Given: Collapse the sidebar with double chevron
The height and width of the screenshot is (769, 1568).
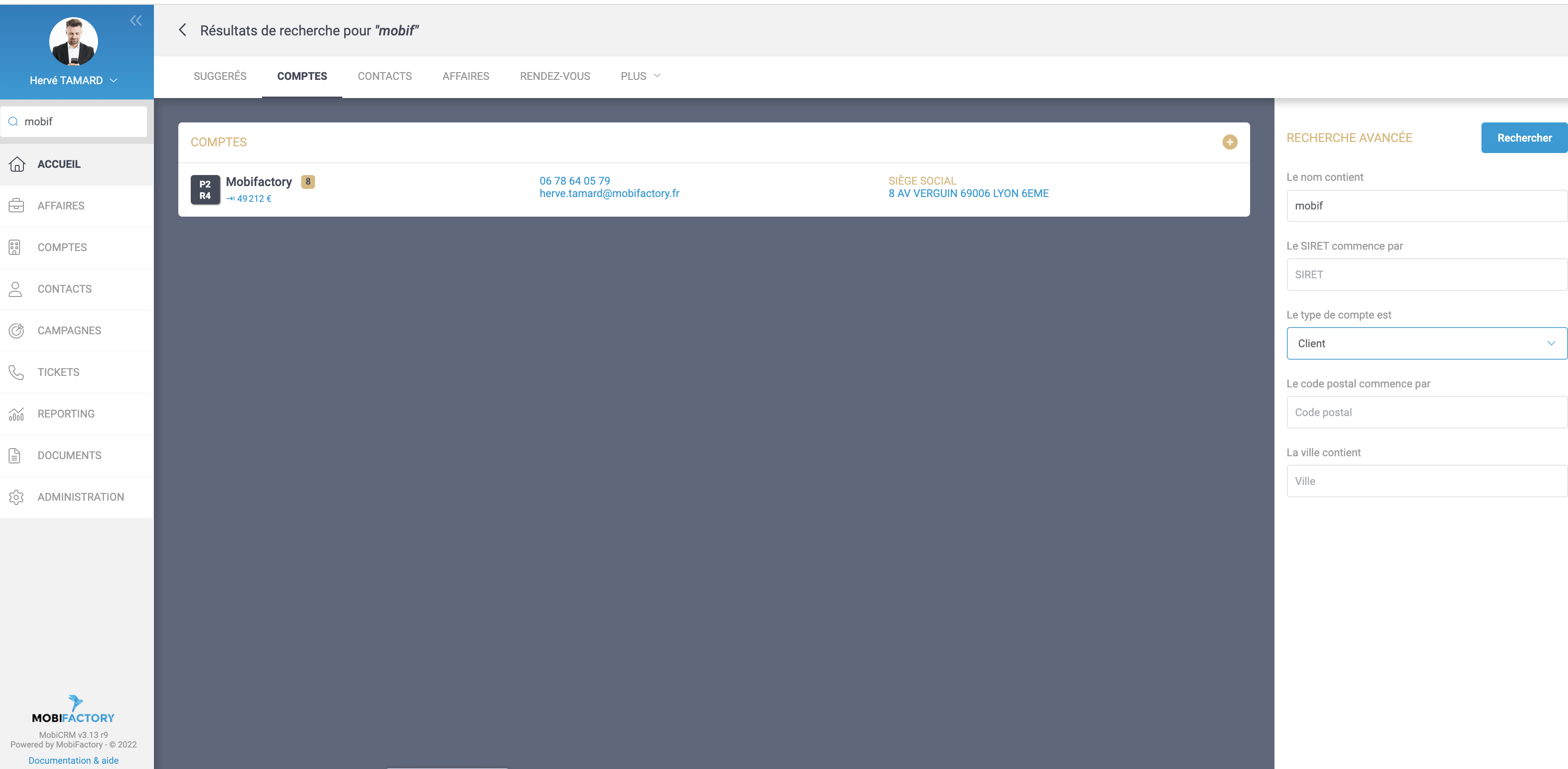Looking at the screenshot, I should tap(136, 21).
